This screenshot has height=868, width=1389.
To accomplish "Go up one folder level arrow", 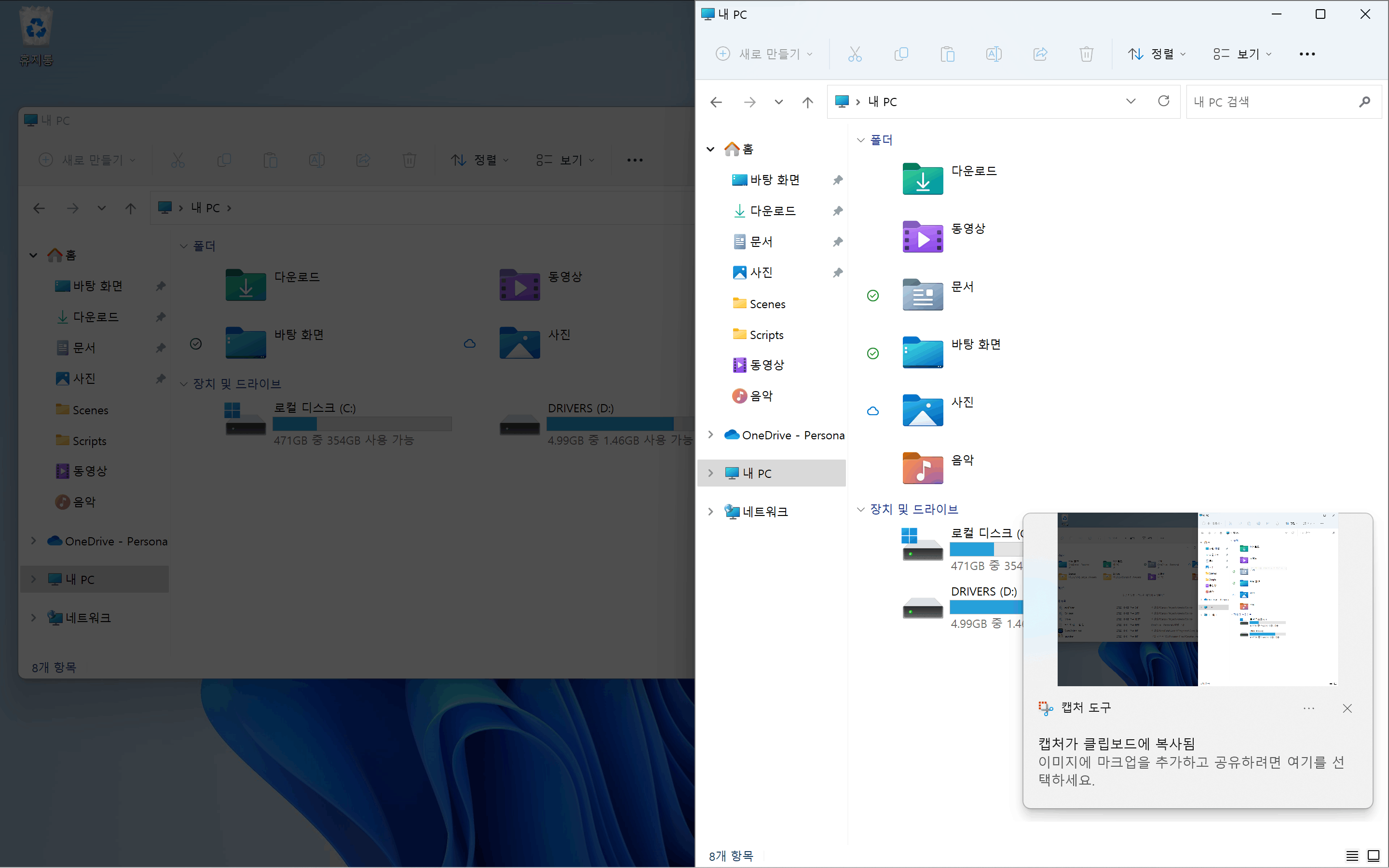I will tap(807, 102).
